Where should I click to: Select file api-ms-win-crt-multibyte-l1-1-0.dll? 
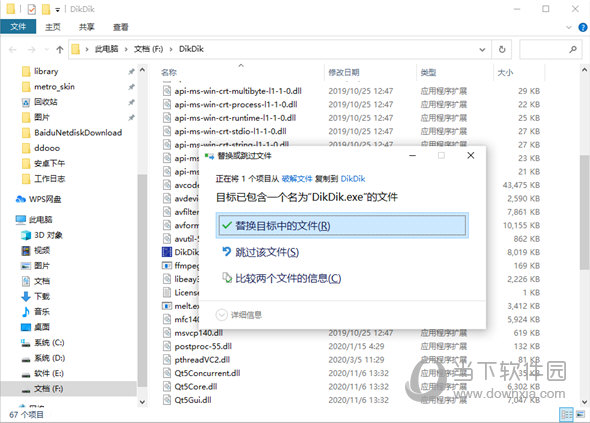point(238,91)
